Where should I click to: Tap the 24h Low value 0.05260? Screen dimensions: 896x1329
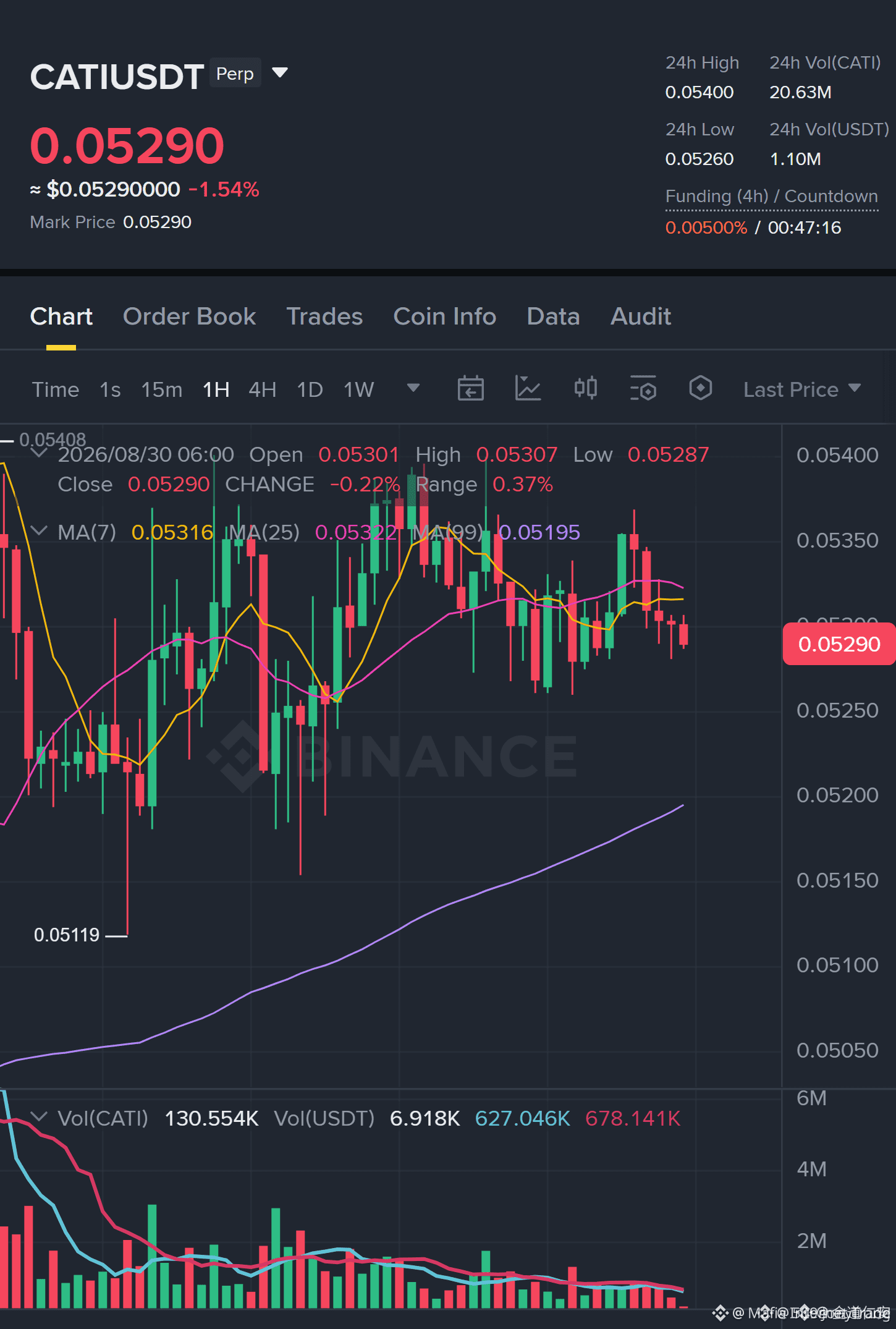coord(699,159)
